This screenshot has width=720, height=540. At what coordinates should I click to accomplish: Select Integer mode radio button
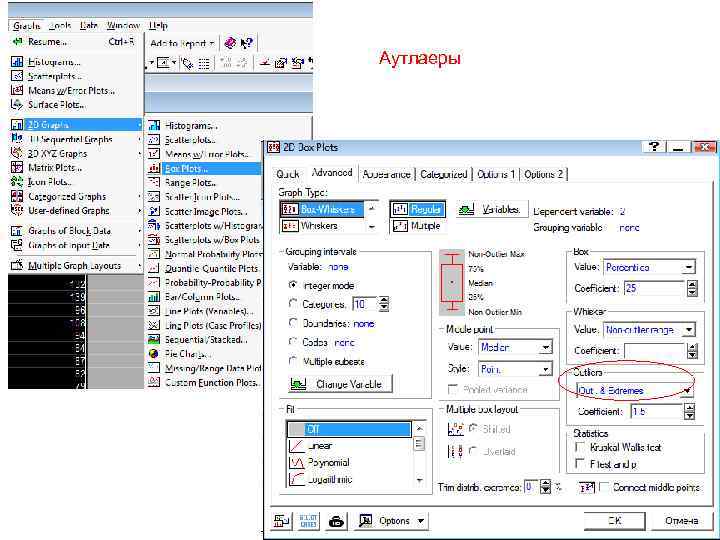293,285
